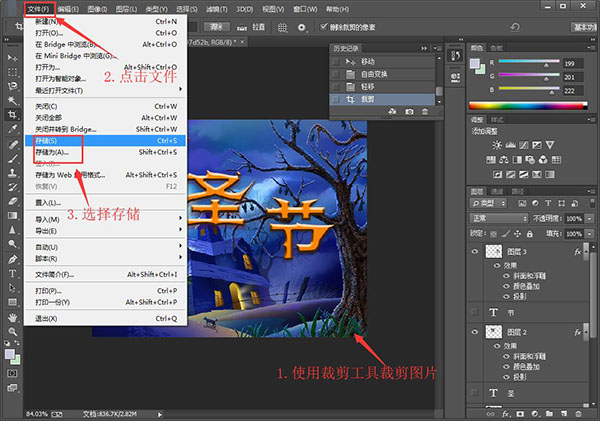The image size is (600, 421).
Task: Click the crop overlay grid icon
Action: click(282, 27)
